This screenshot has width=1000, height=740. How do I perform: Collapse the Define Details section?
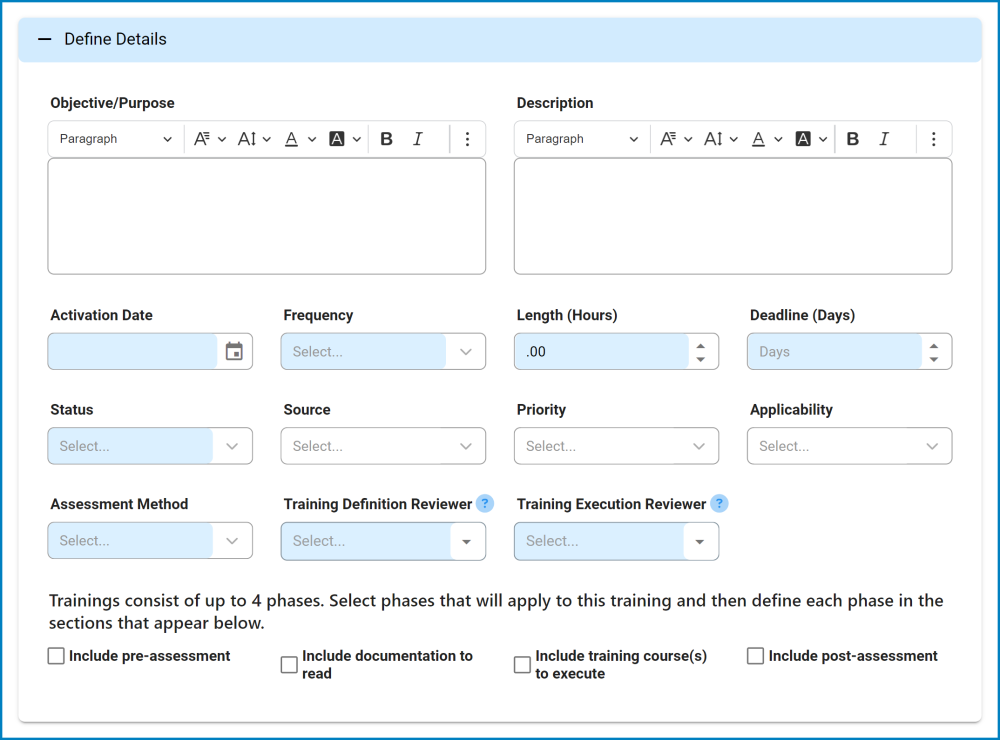(44, 39)
